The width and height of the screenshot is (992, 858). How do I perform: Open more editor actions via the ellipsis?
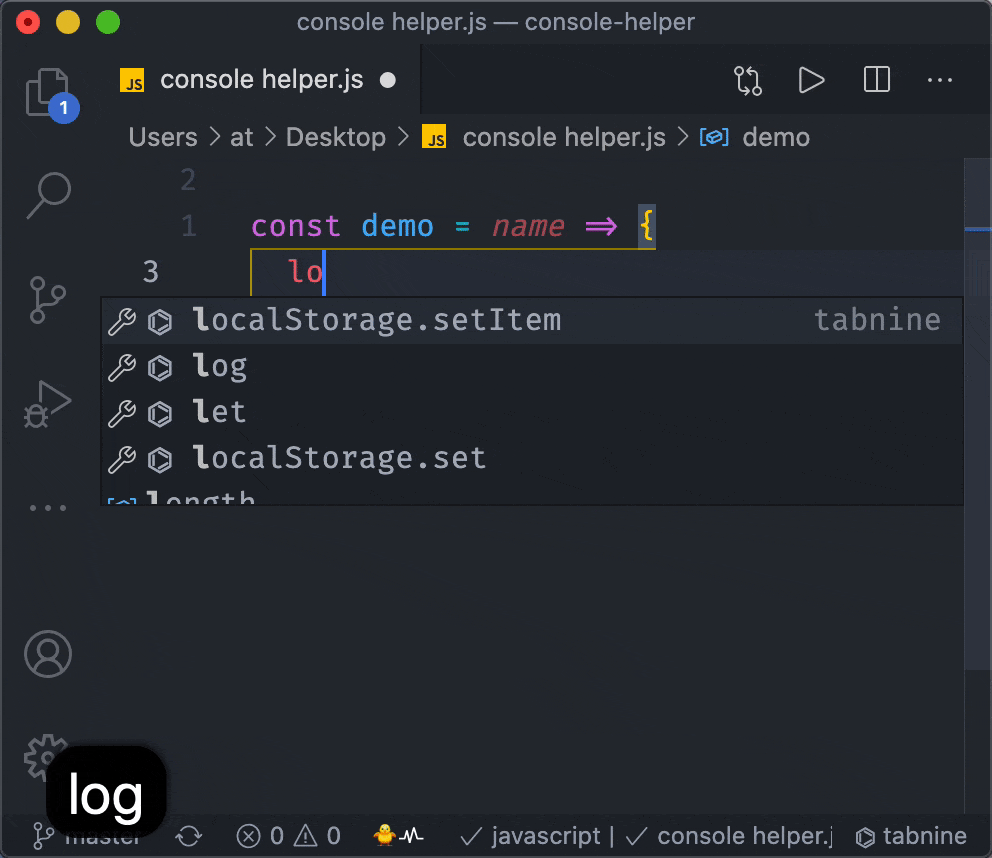coord(940,80)
